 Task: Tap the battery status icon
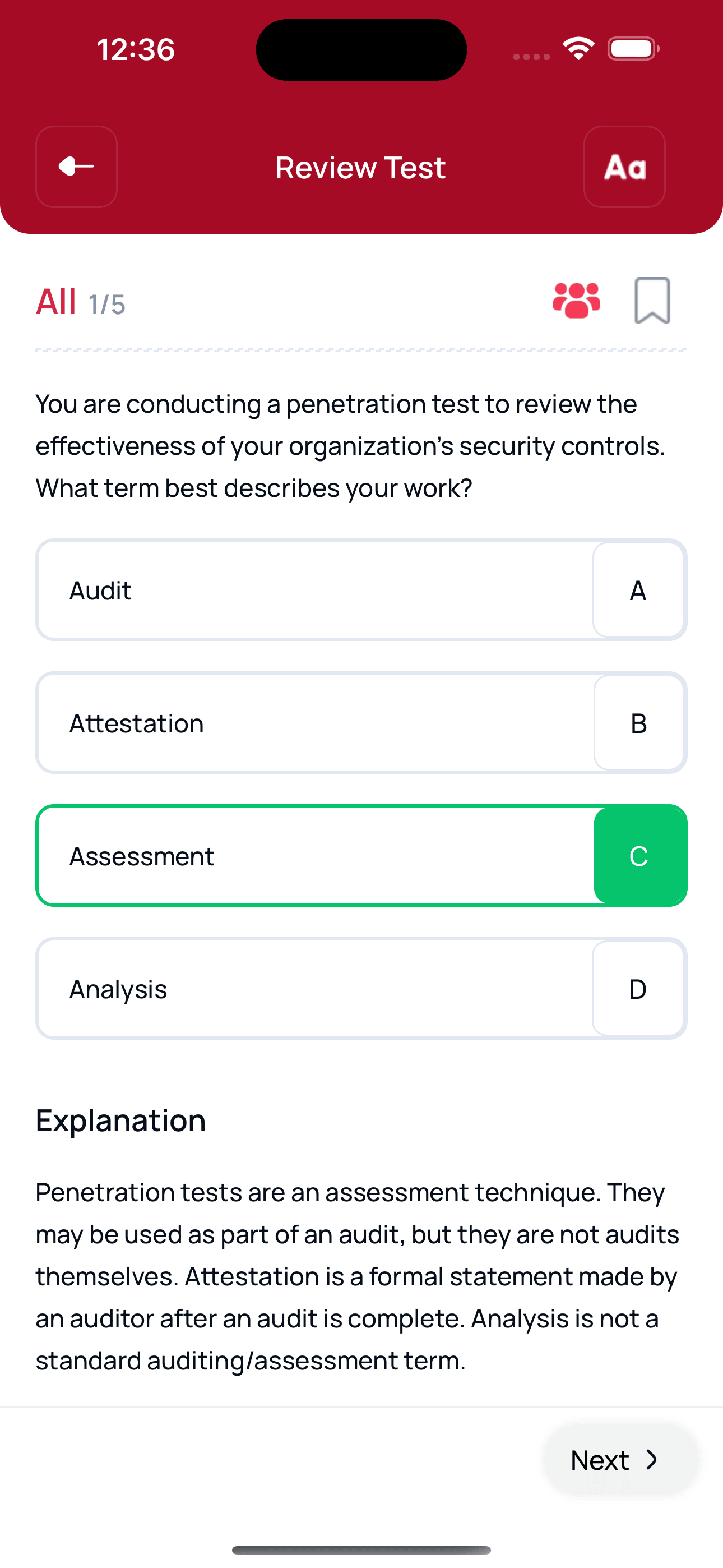click(633, 49)
